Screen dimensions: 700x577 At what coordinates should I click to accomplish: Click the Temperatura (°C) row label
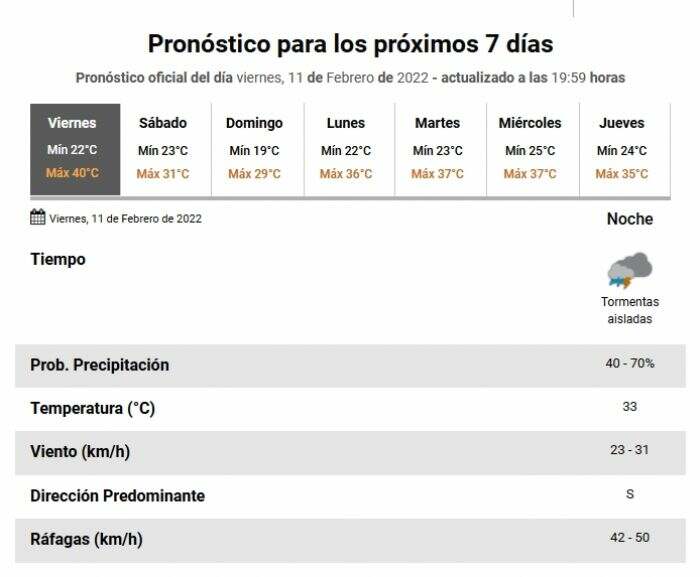[x=92, y=408]
